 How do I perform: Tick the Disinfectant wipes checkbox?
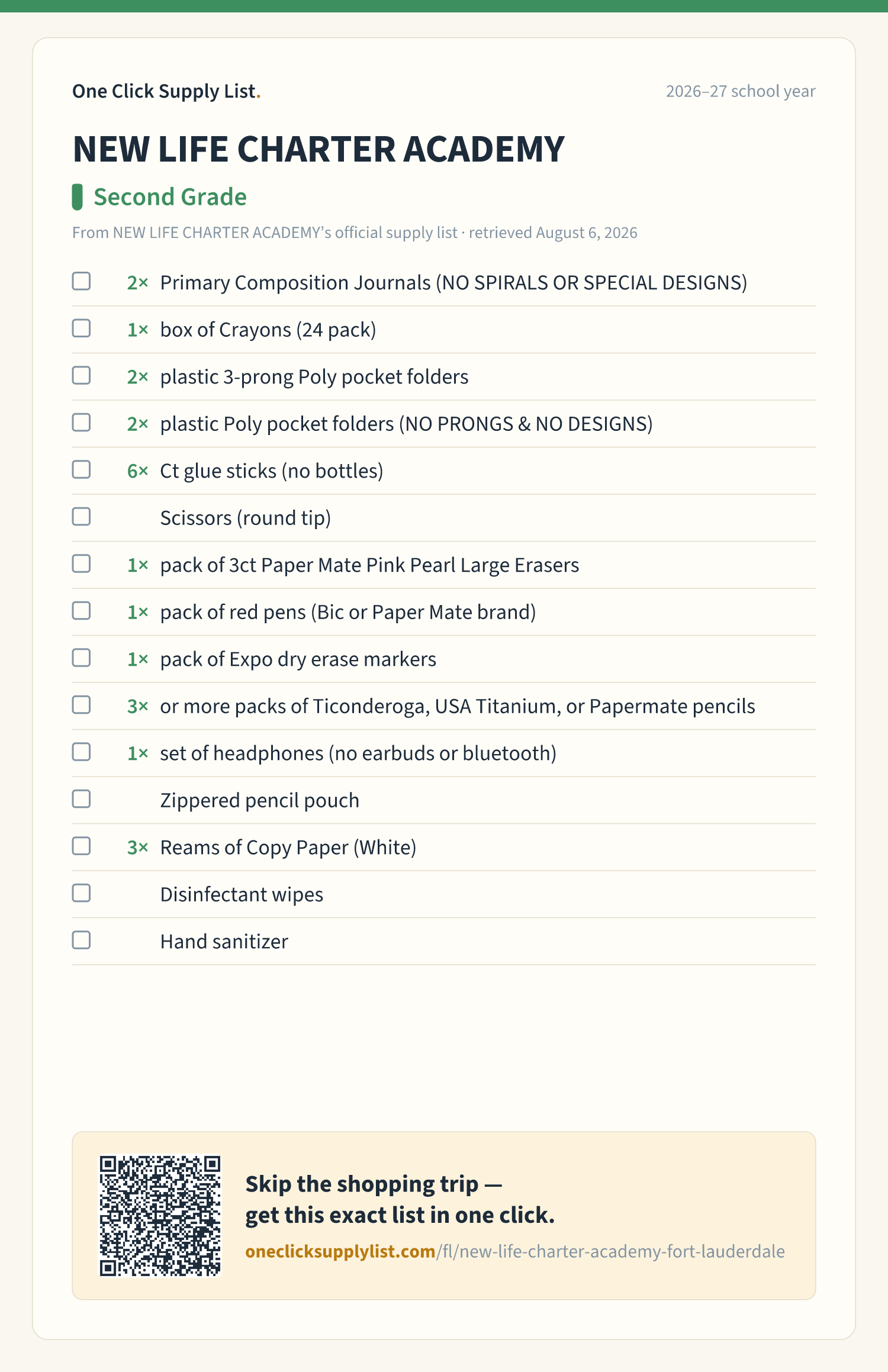tap(81, 893)
